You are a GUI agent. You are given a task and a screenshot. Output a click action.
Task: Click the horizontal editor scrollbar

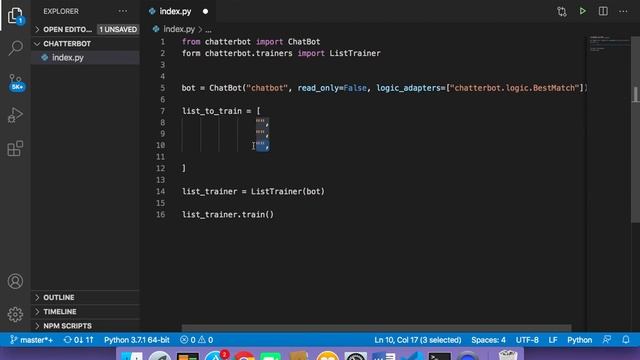[x=376, y=328]
